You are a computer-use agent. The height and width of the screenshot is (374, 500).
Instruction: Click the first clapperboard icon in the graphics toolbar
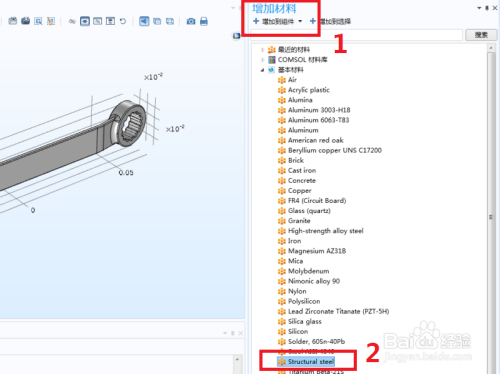pos(13,21)
